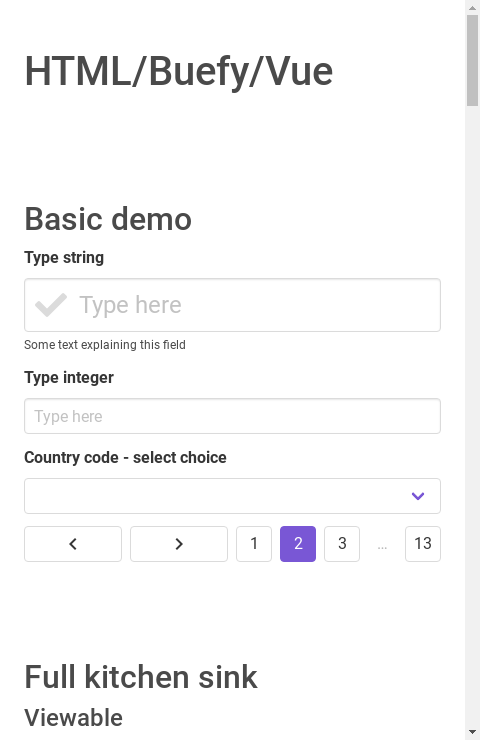Open the Country code select box

(x=232, y=496)
